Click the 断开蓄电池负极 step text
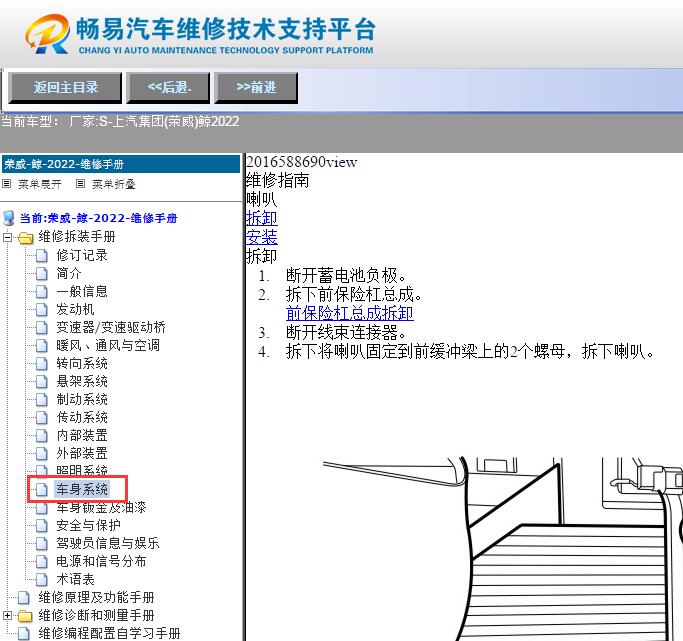683x641 pixels. (x=346, y=276)
